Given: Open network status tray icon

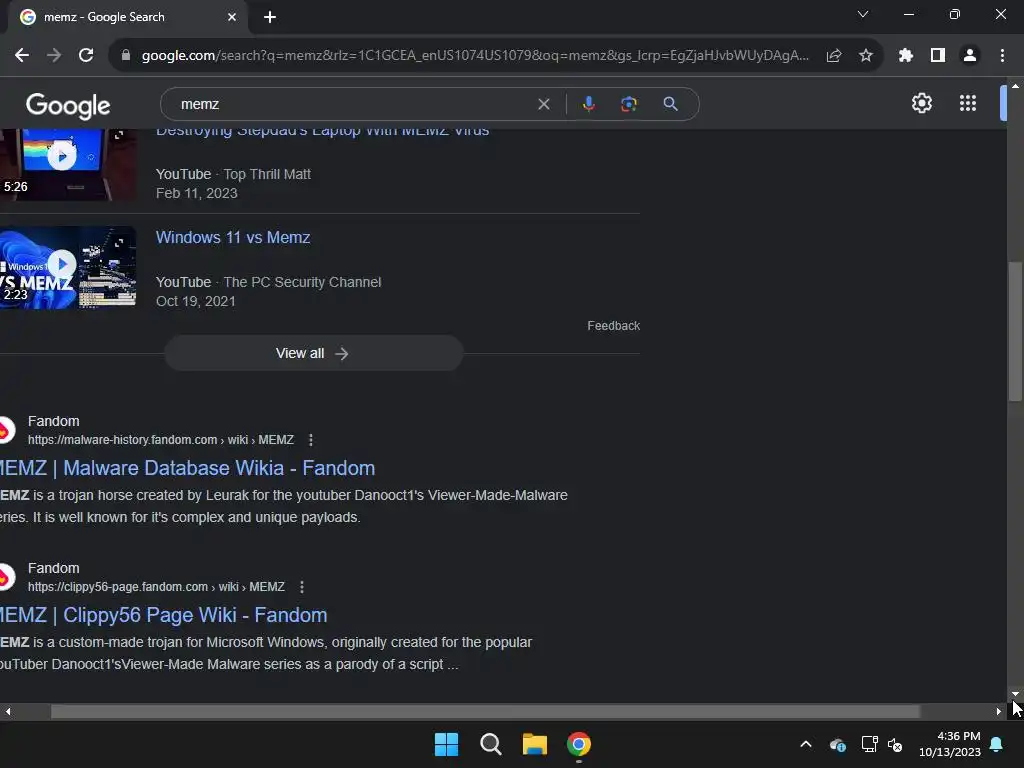Looking at the screenshot, I should [869, 744].
